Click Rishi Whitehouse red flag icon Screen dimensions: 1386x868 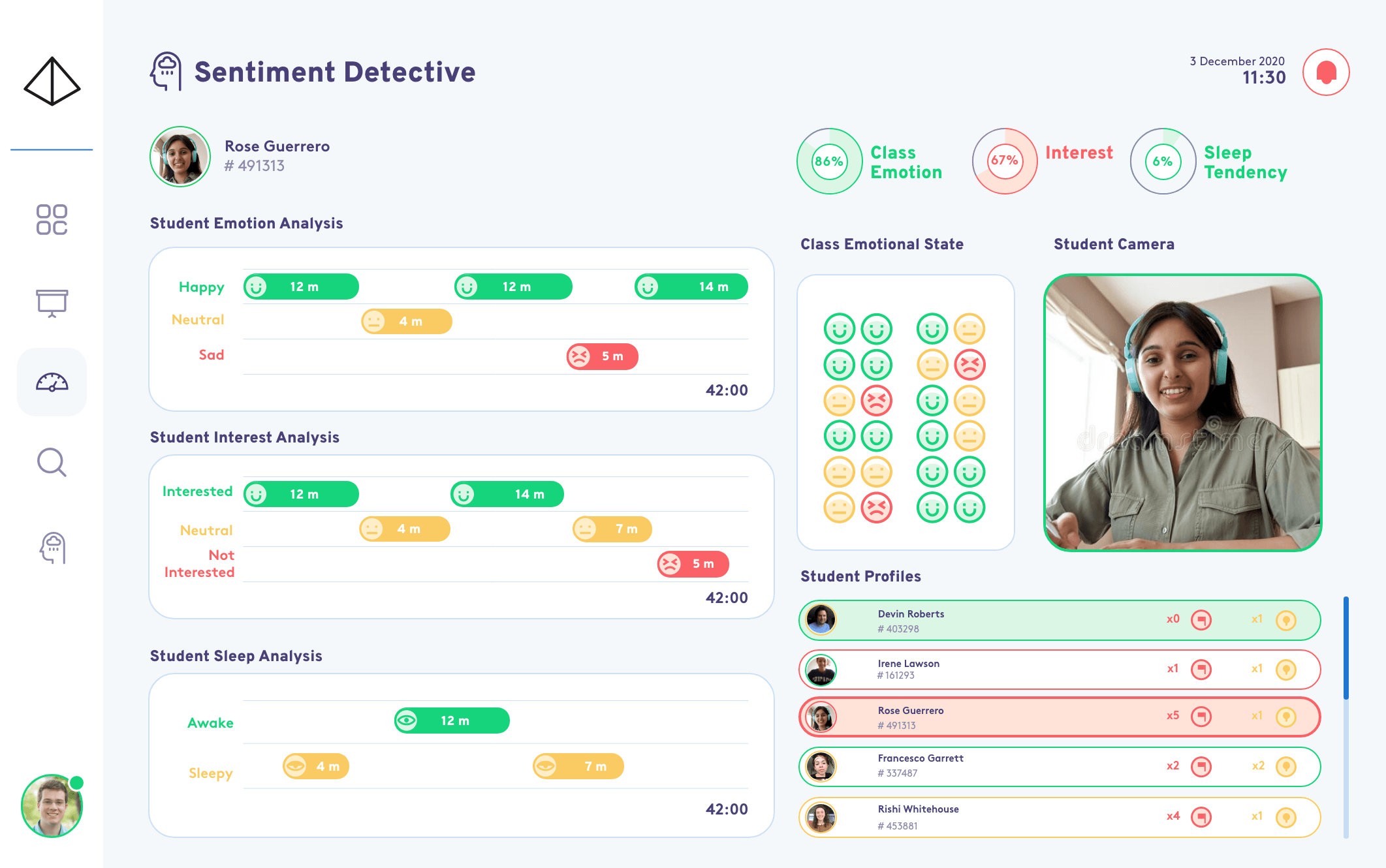coord(1201,816)
